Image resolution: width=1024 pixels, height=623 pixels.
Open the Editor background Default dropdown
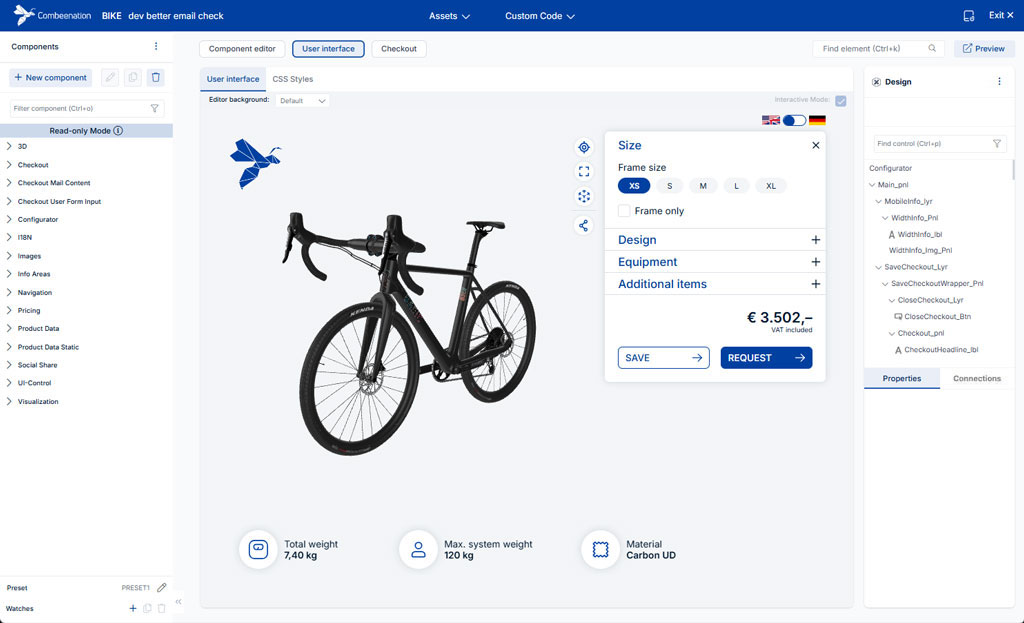pos(303,100)
